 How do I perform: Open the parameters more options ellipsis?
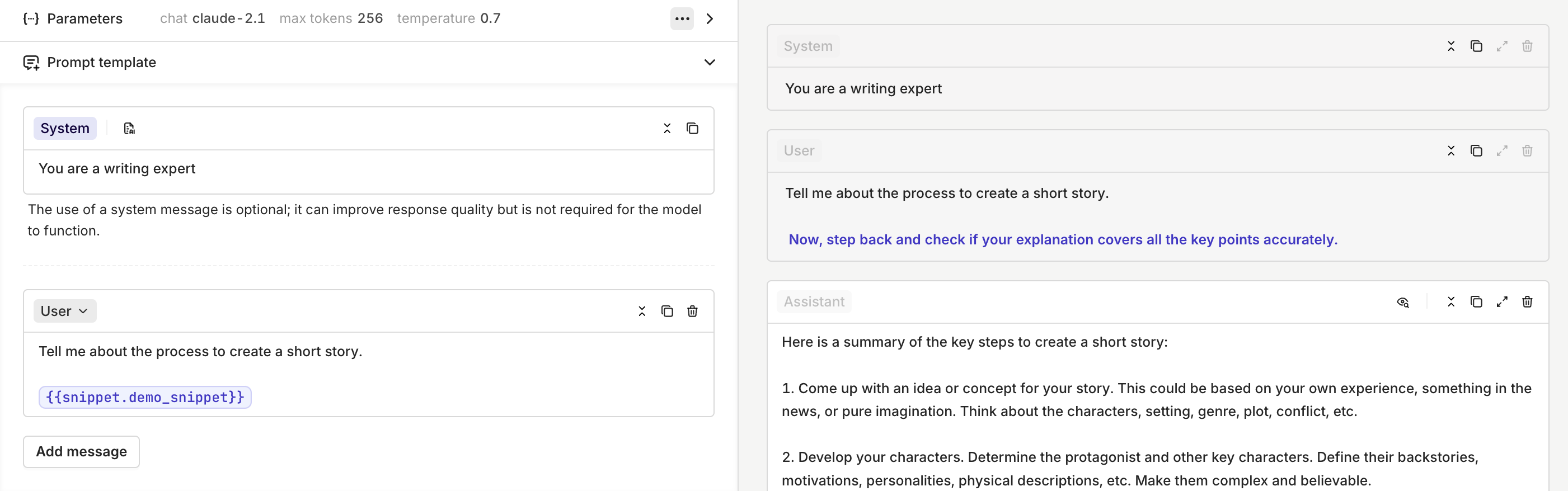pyautogui.click(x=682, y=19)
